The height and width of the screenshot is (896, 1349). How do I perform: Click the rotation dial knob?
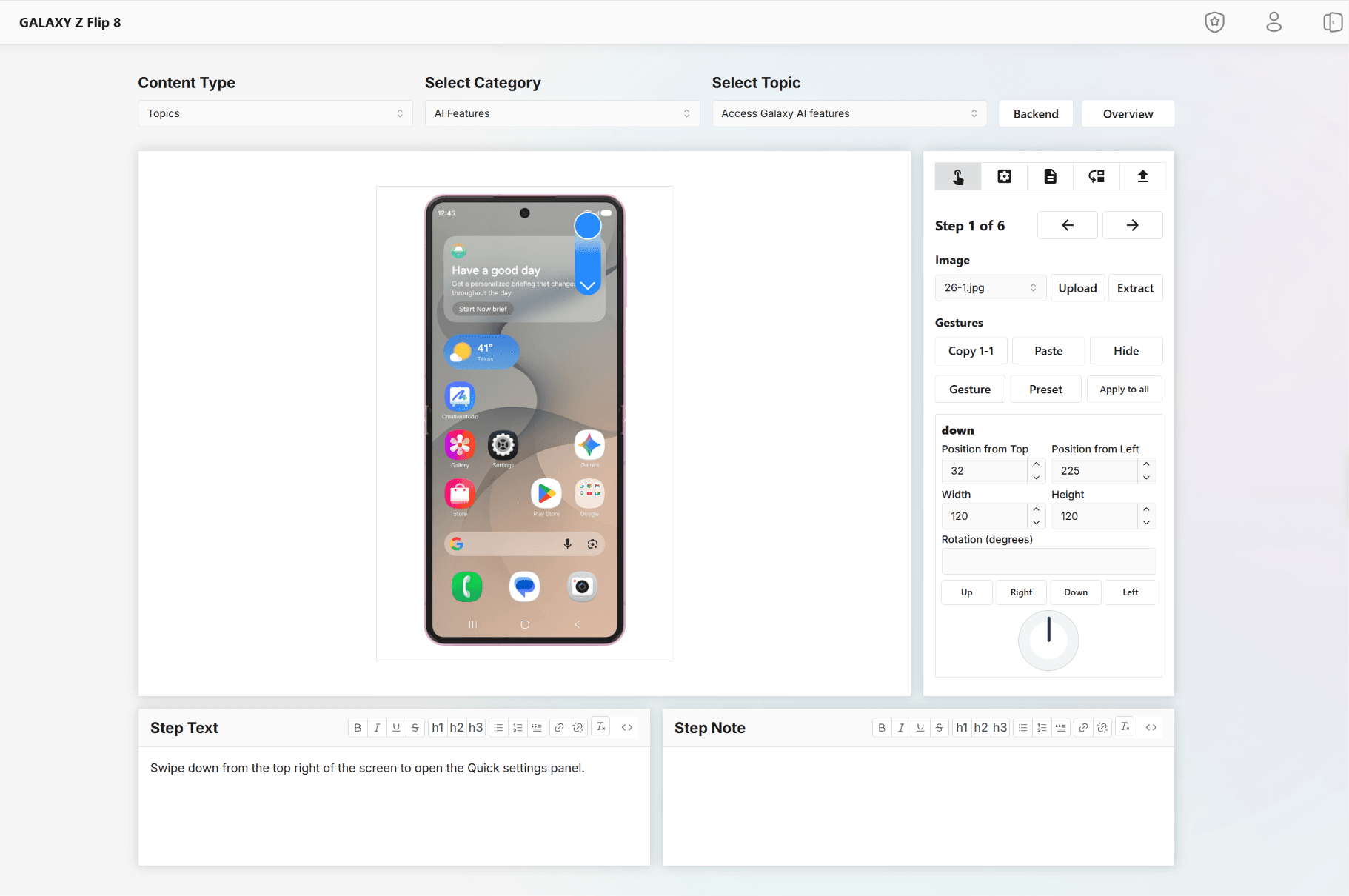pyautogui.click(x=1048, y=640)
